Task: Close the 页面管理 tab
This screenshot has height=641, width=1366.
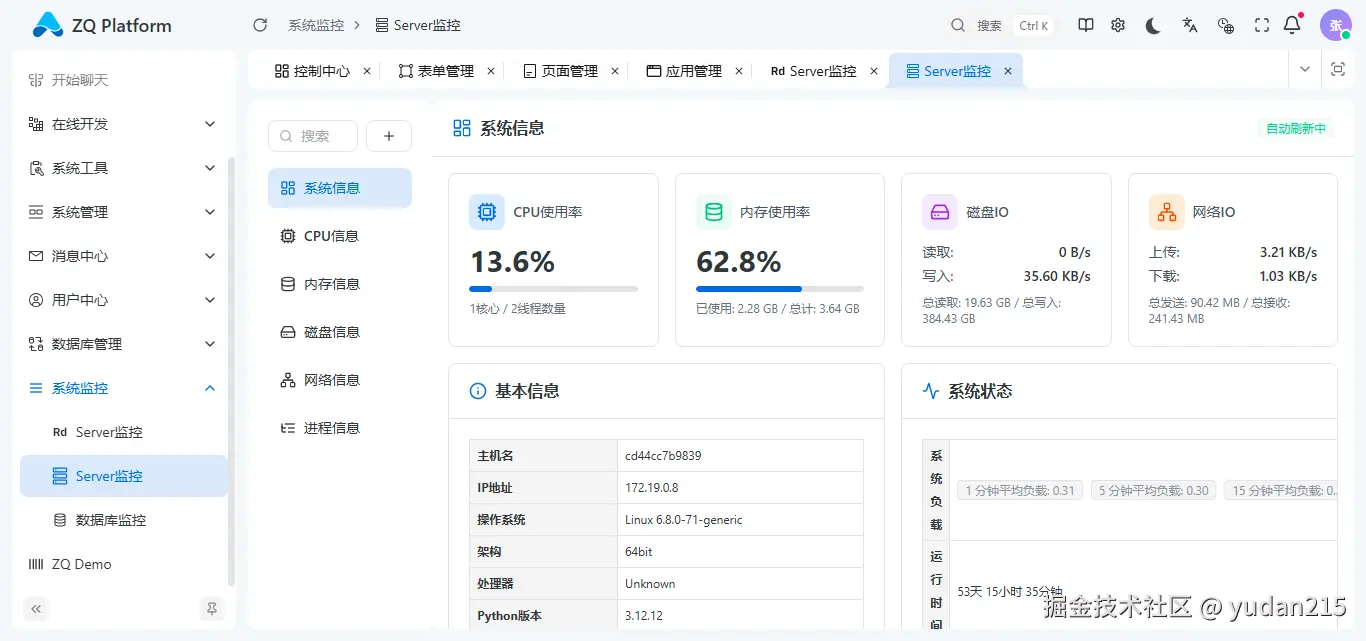Action: [x=615, y=71]
